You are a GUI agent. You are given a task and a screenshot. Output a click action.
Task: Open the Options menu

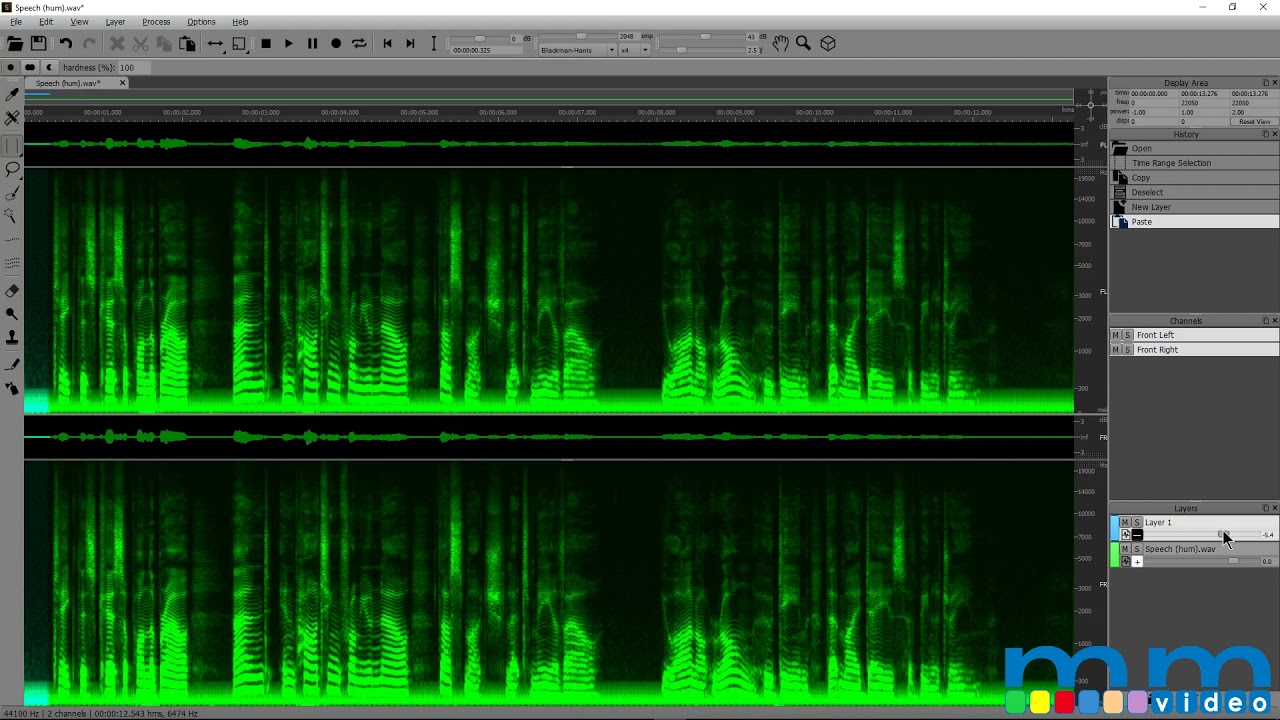coord(201,22)
